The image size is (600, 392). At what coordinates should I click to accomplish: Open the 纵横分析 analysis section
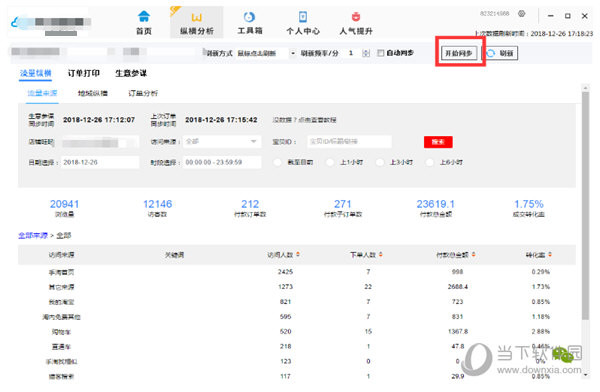point(197,22)
